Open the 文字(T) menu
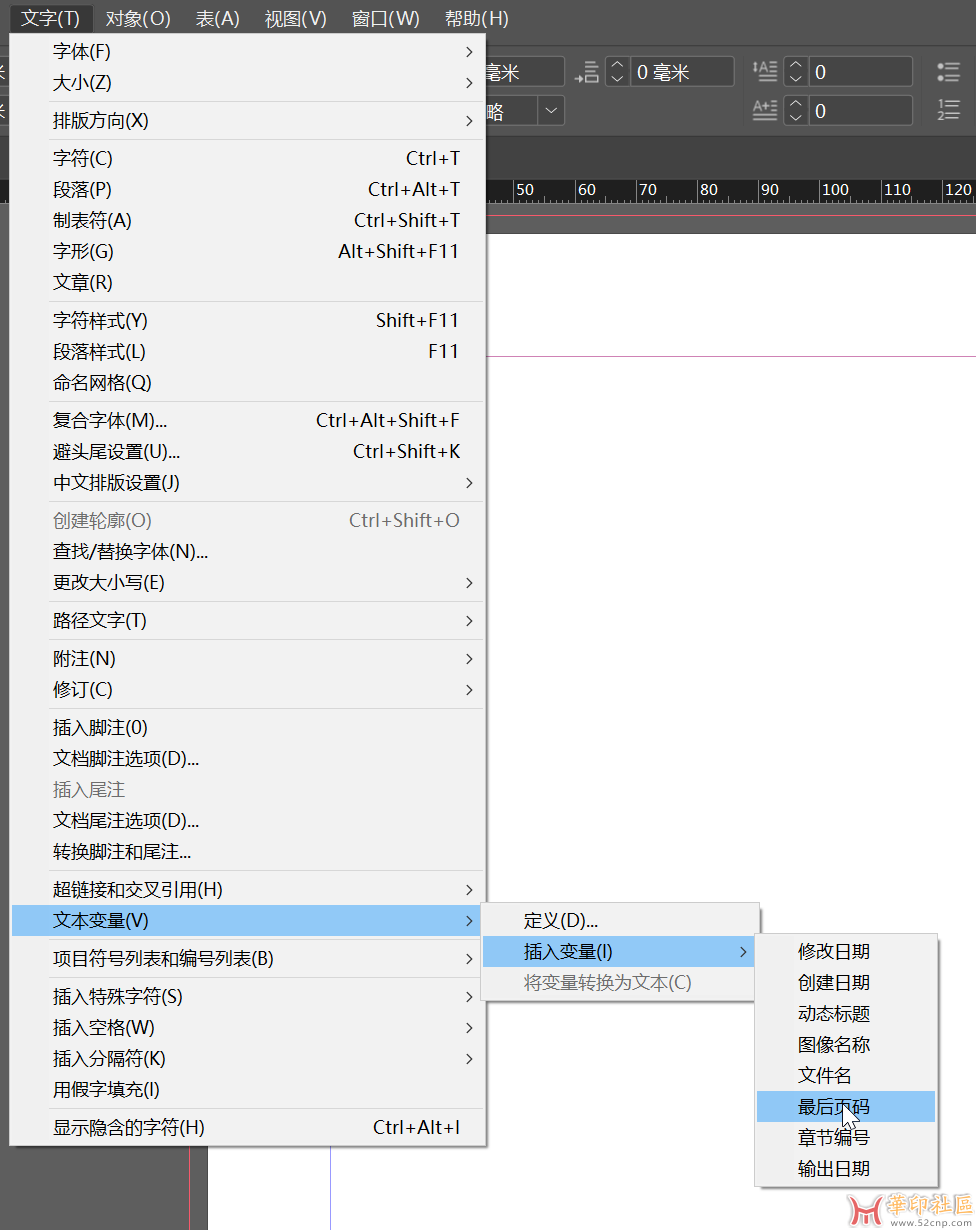Screen dimensions: 976x1230 (x=51, y=18)
